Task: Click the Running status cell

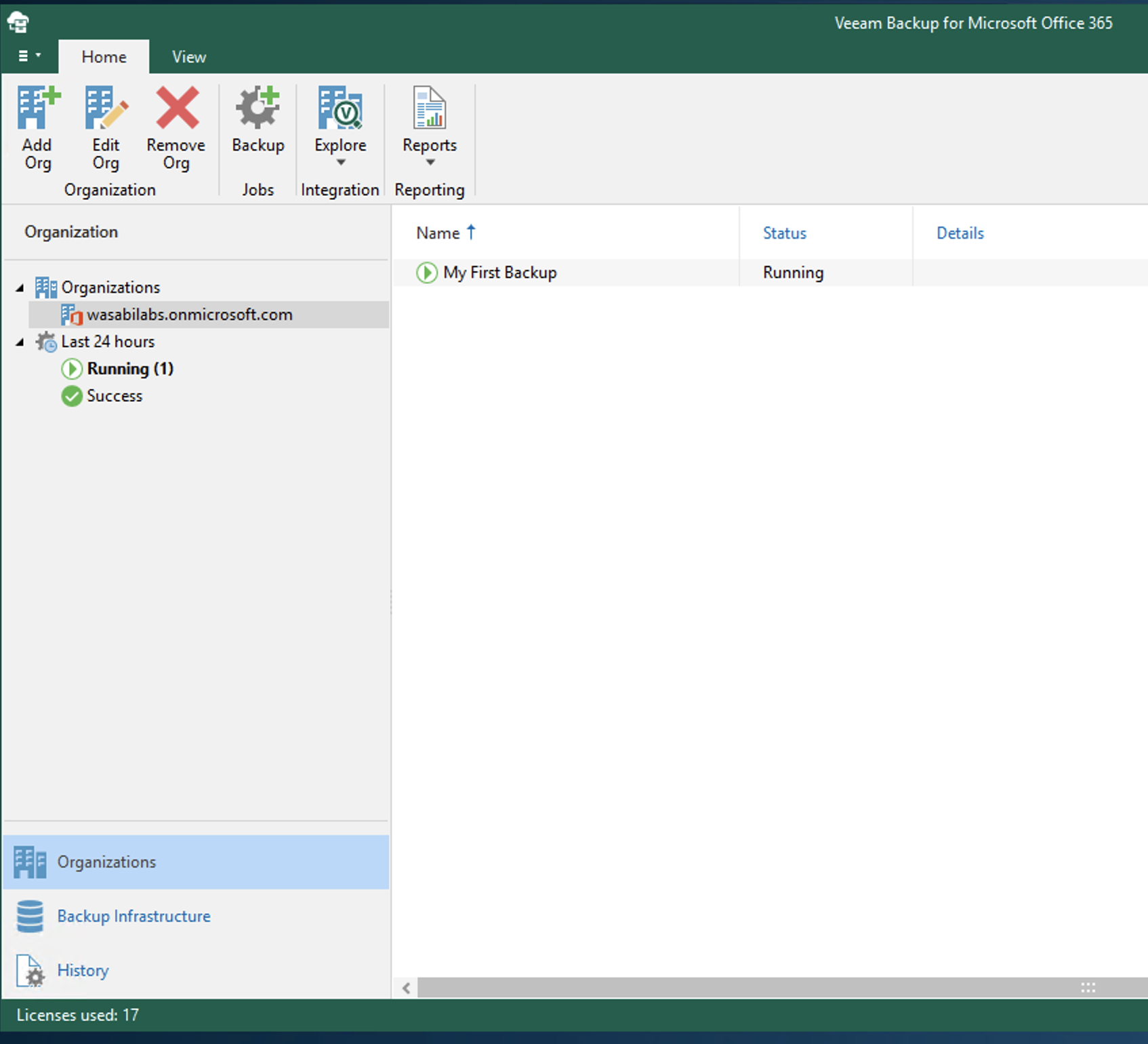Action: pyautogui.click(x=794, y=273)
